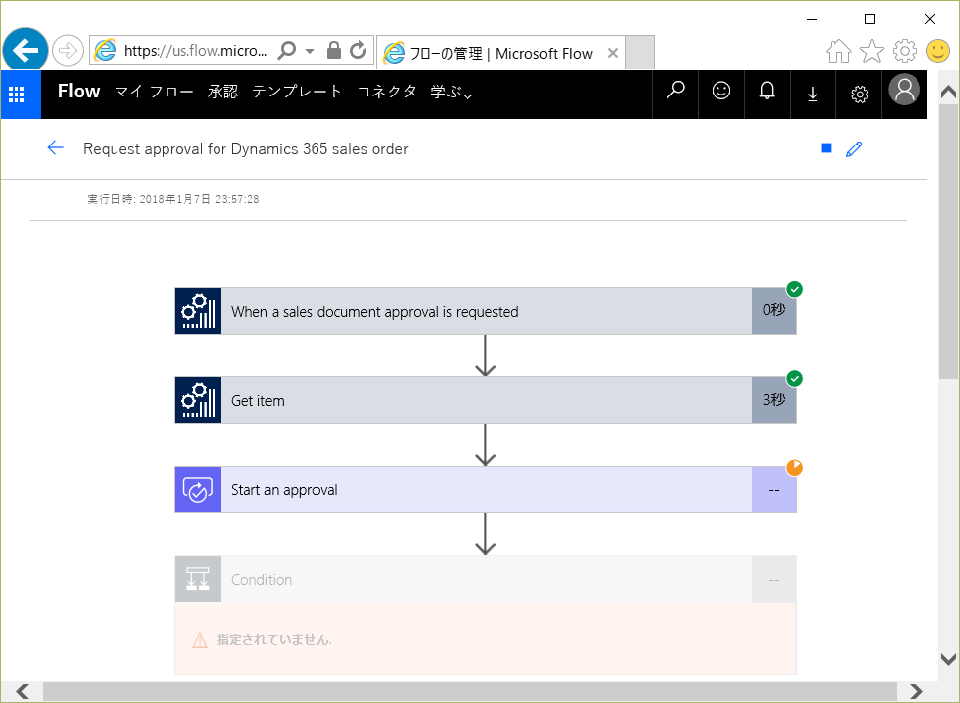Click the browser yellow feedback smiley

(x=937, y=51)
